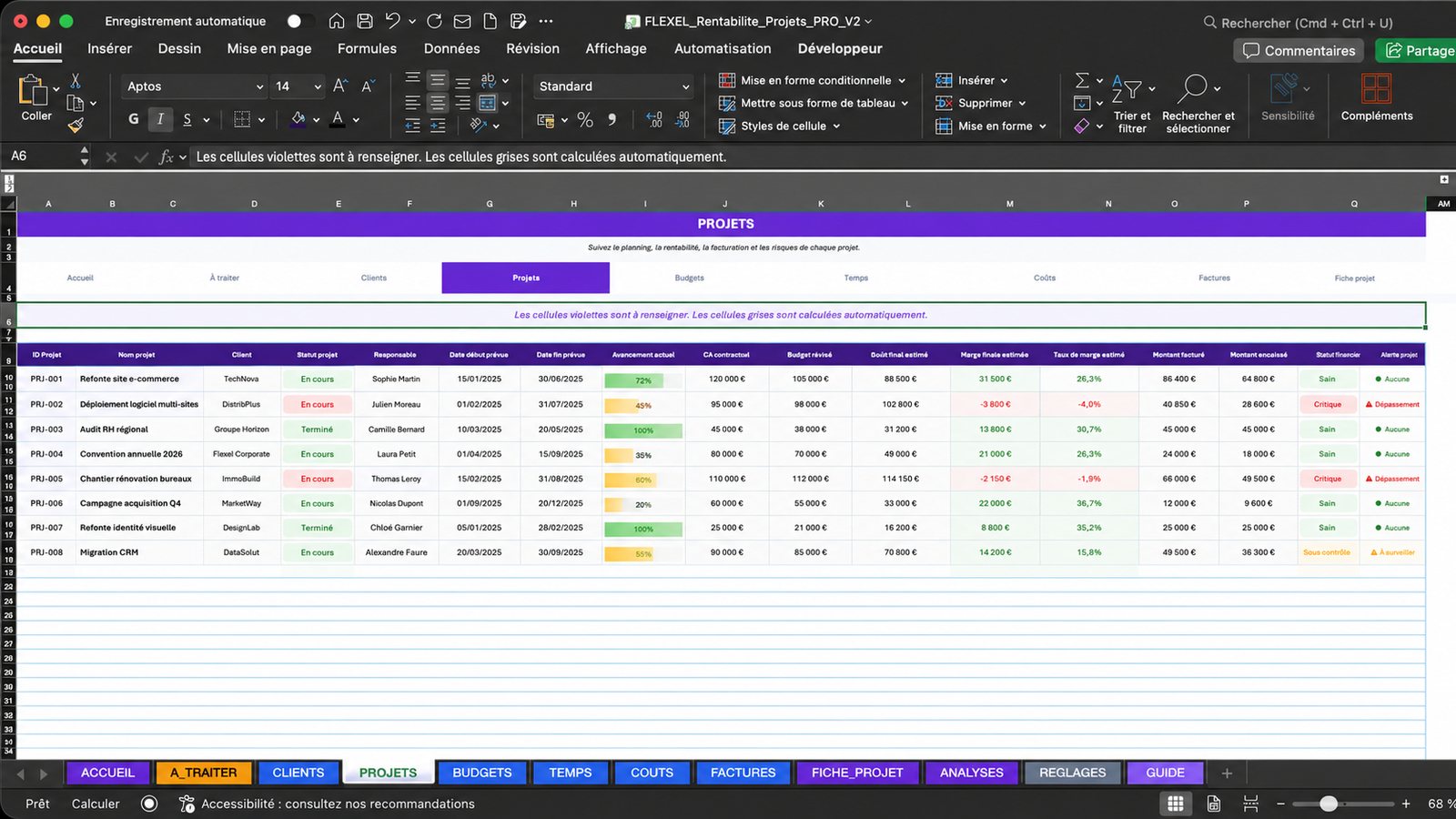Toggle Enregistrement automatique switch
This screenshot has height=819, width=1456.
coord(299,21)
